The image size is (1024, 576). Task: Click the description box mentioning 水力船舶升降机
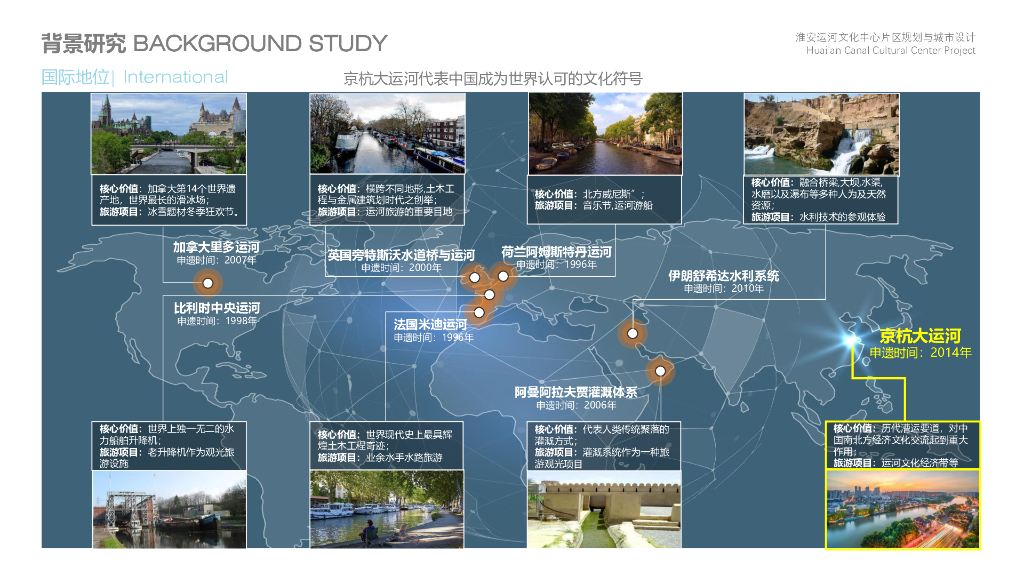pos(169,445)
